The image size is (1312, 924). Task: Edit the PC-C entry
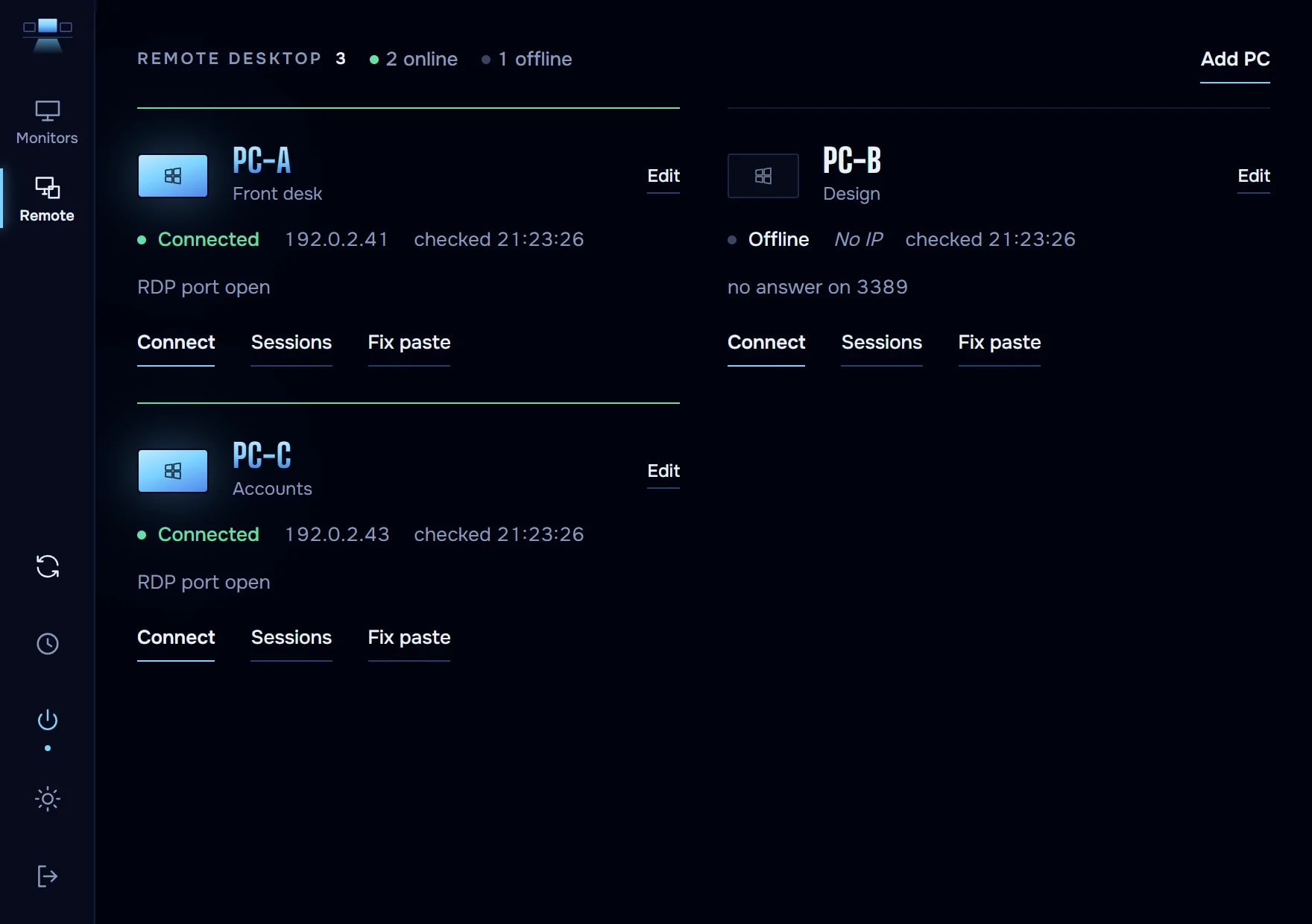(x=663, y=472)
